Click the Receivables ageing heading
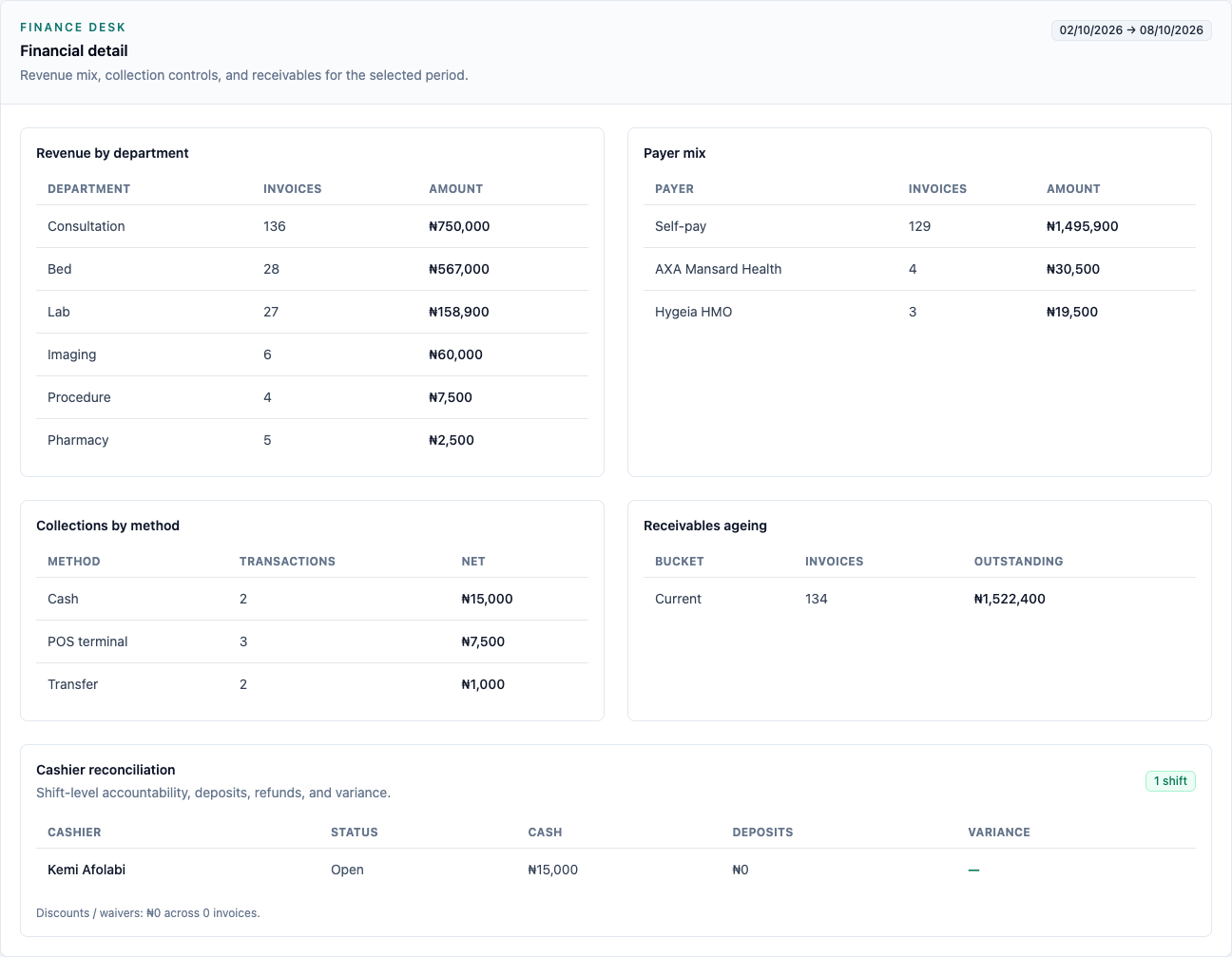Viewport: 1232px width, 957px height. point(705,526)
